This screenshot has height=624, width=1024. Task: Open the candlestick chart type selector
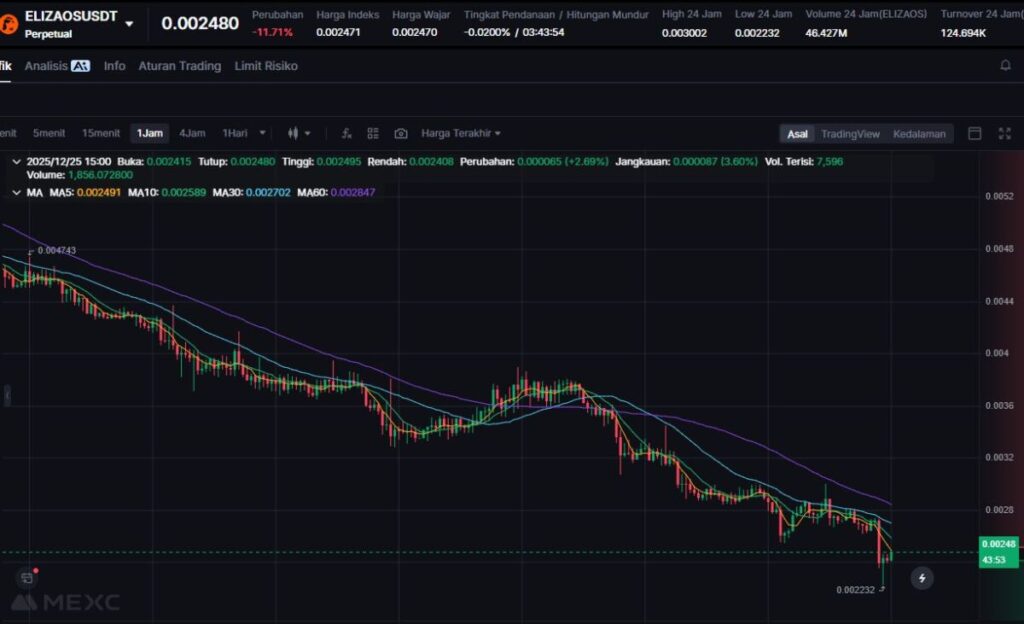[298, 133]
